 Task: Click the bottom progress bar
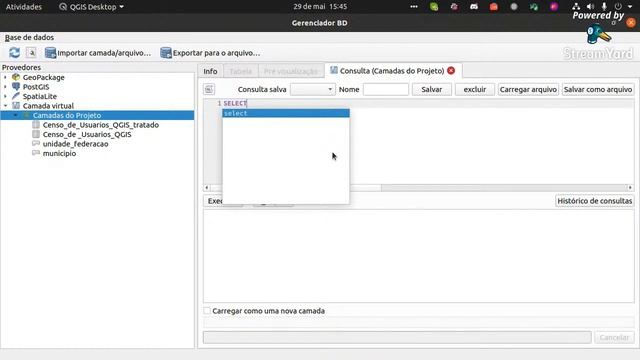pos(397,338)
